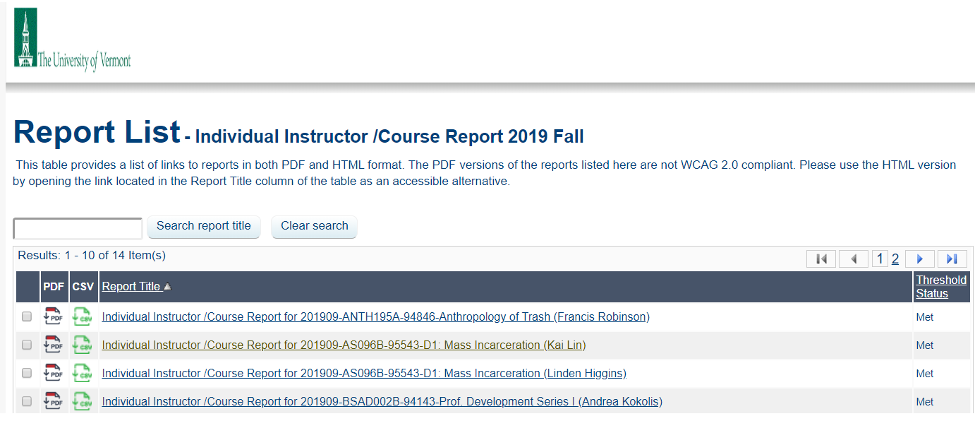
Task: Focus the report title search field
Action: click(x=78, y=228)
